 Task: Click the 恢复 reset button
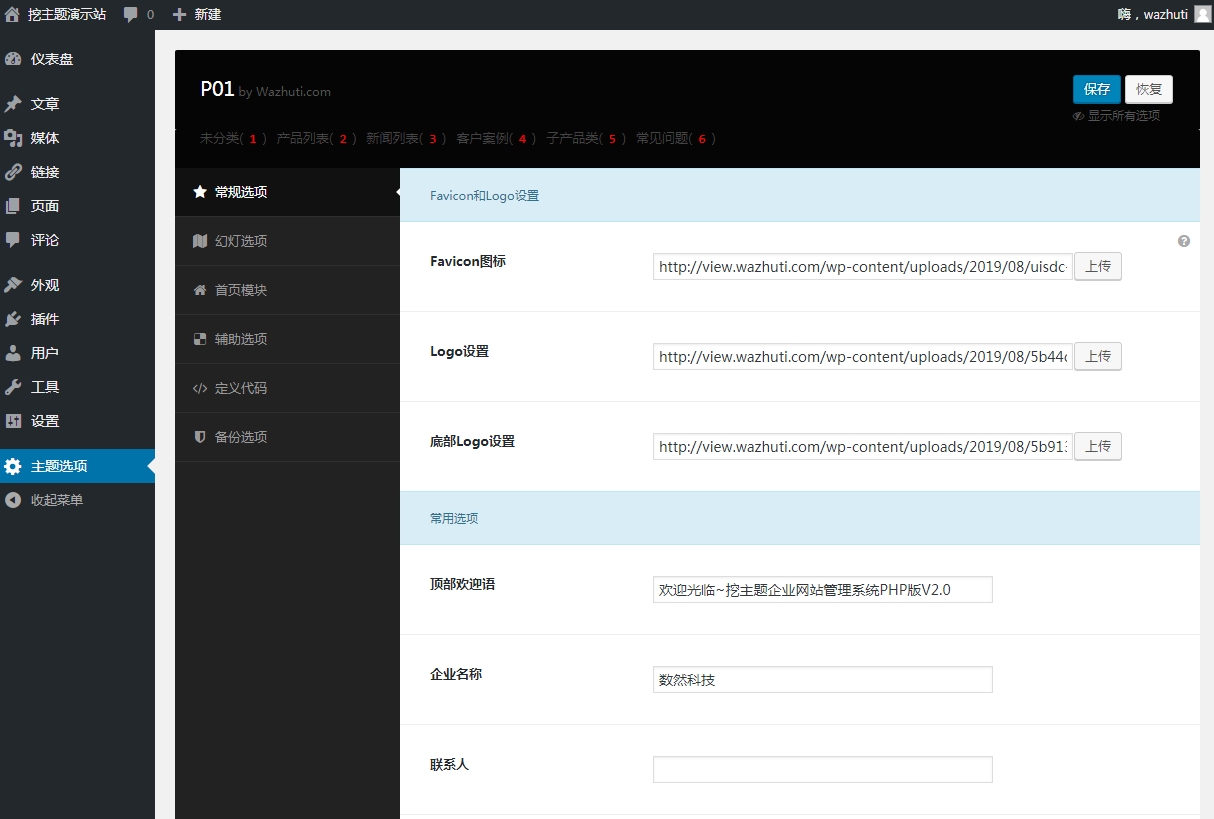(1148, 89)
